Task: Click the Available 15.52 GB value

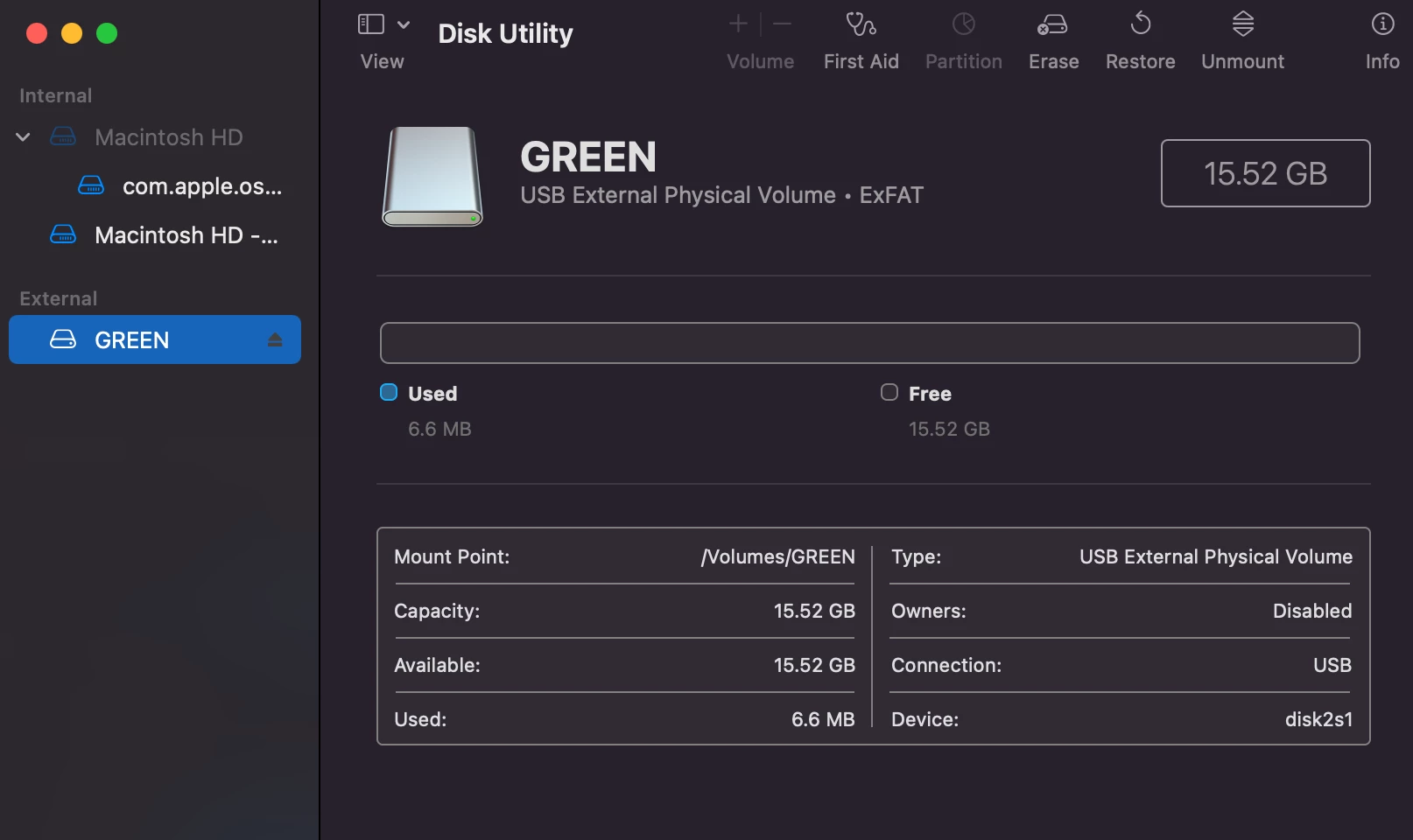Action: pos(814,665)
